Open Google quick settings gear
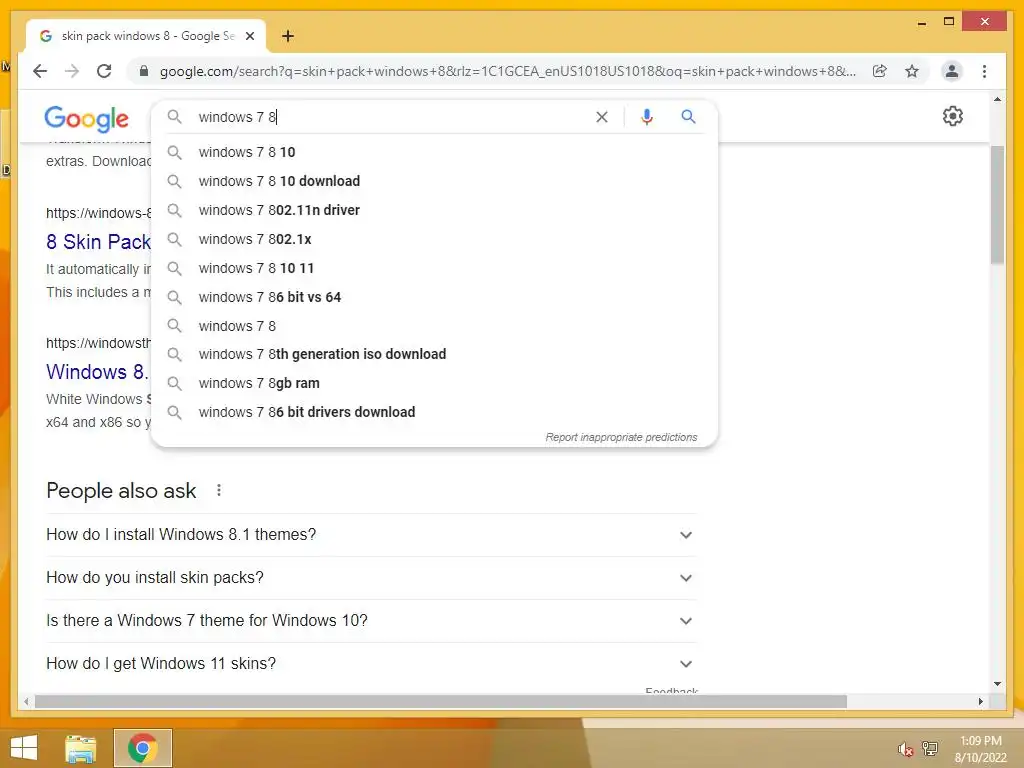 pos(953,116)
